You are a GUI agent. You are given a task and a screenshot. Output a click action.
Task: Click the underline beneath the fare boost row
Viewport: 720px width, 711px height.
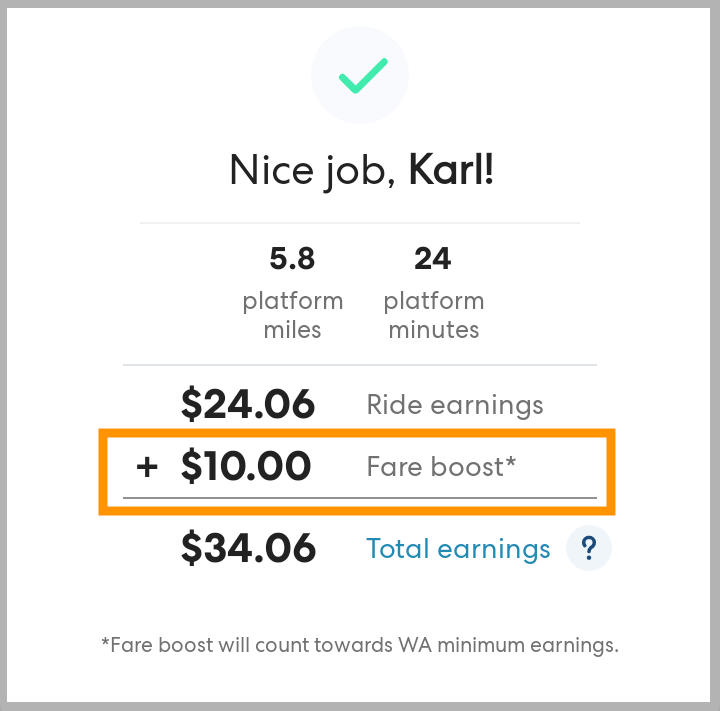click(x=360, y=497)
